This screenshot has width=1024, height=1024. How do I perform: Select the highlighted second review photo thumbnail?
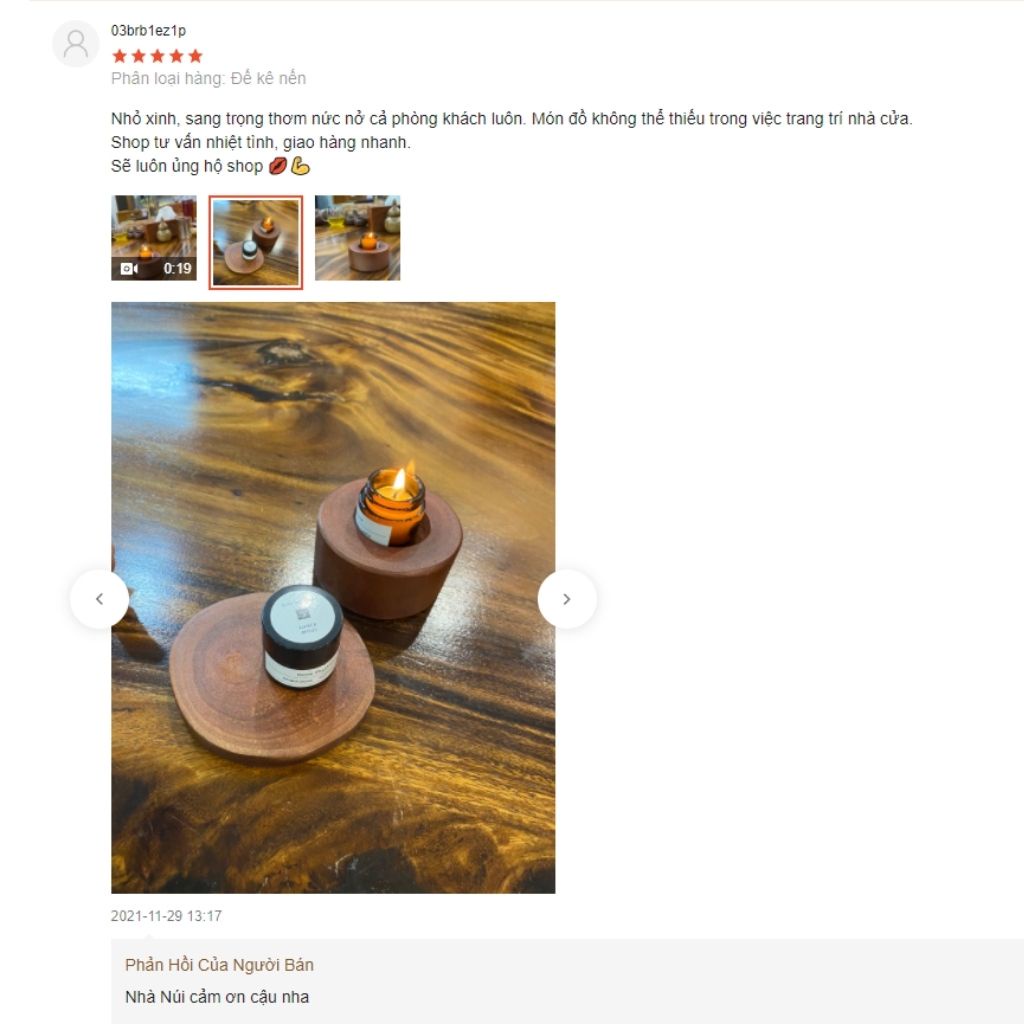click(255, 242)
